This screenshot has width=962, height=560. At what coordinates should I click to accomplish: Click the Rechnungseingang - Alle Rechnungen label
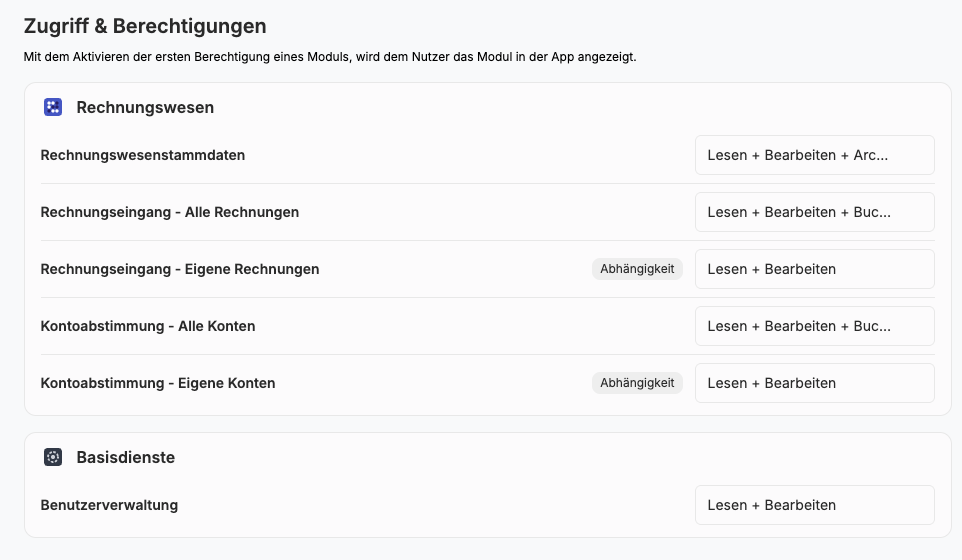[x=169, y=212]
